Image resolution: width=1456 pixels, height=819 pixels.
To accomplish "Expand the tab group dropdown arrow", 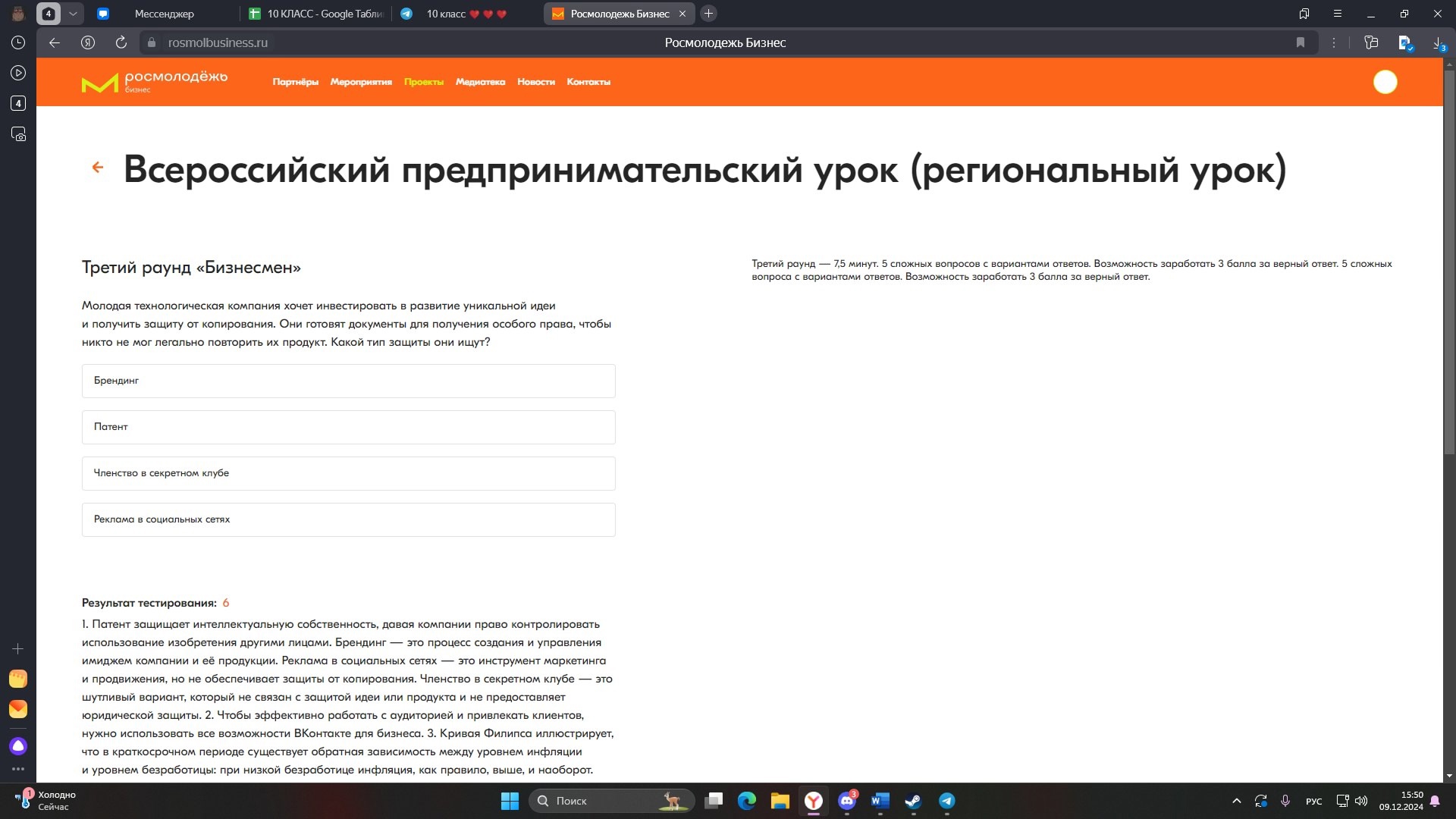I will [x=73, y=14].
